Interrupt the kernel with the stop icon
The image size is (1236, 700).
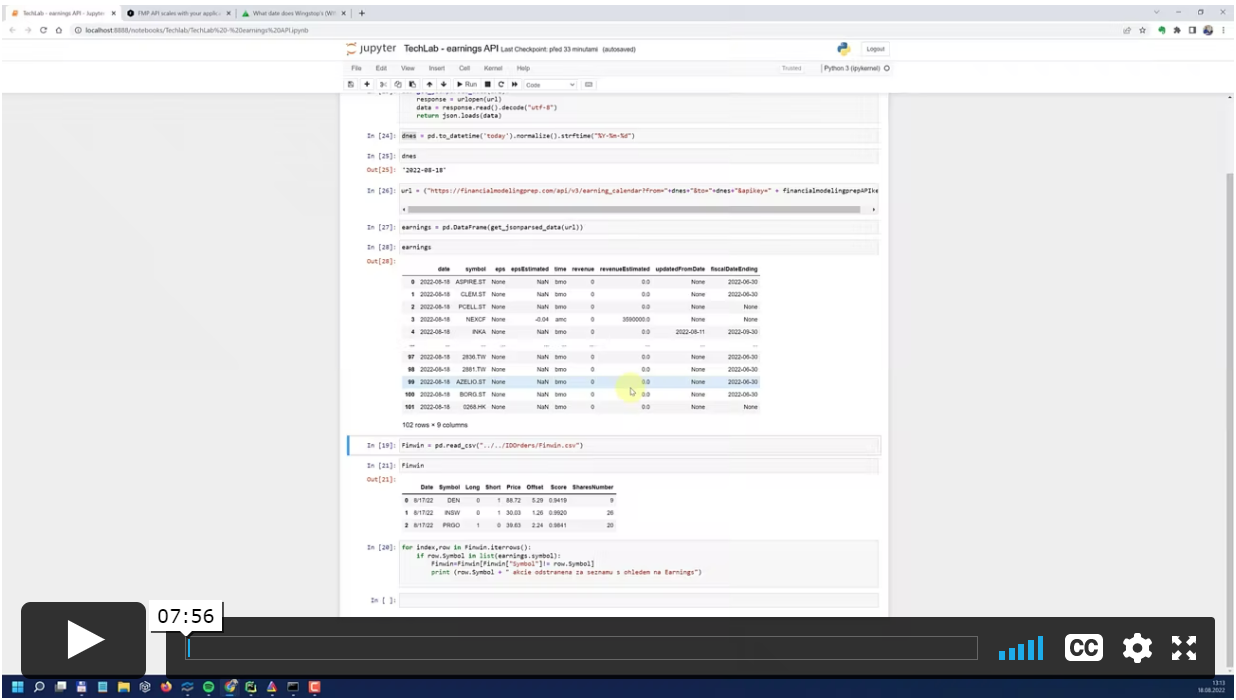[x=488, y=85]
